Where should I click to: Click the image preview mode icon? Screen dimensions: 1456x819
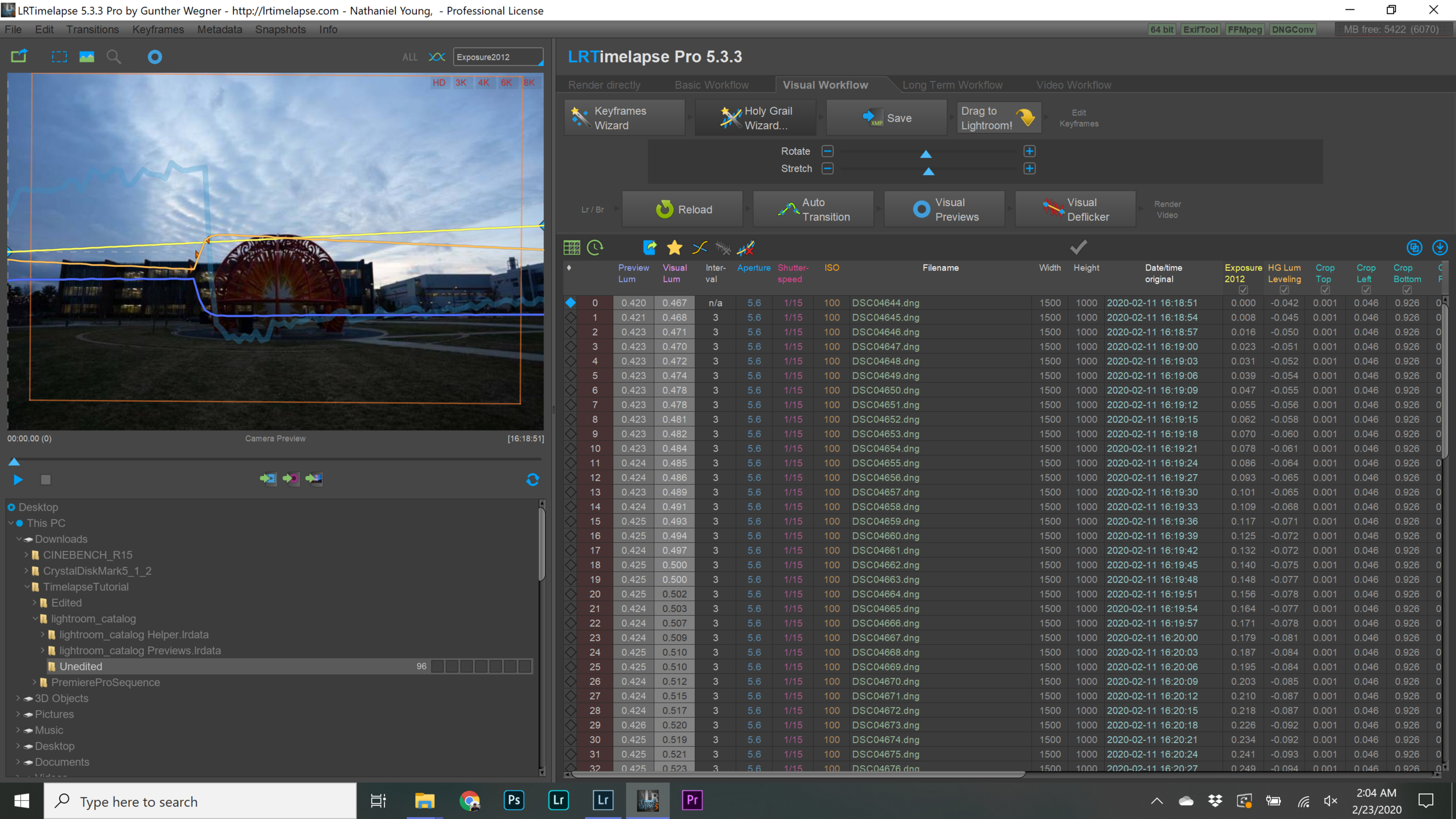tap(87, 57)
